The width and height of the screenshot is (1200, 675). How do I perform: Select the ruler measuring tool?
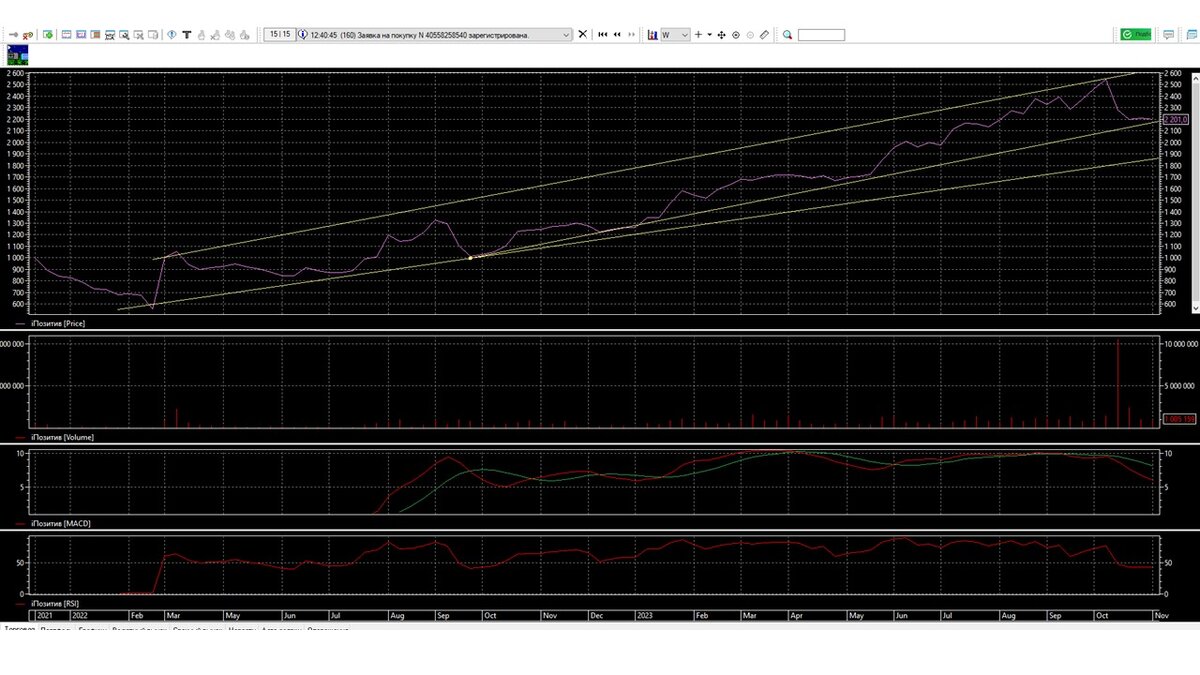pyautogui.click(x=764, y=35)
